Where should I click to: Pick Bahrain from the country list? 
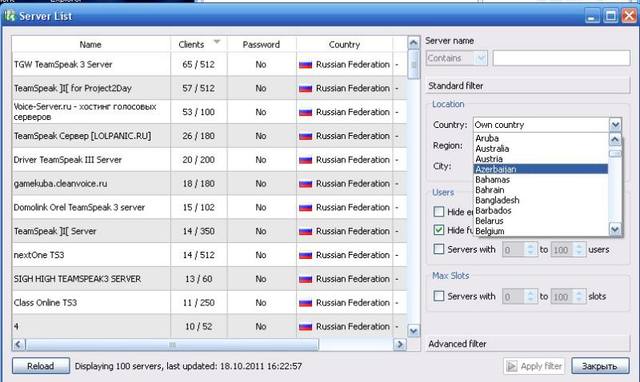[x=540, y=190]
